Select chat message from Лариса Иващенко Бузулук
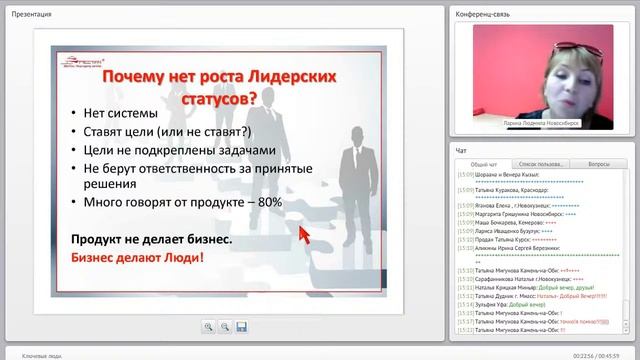This screenshot has height=360, width=640. pos(505,231)
